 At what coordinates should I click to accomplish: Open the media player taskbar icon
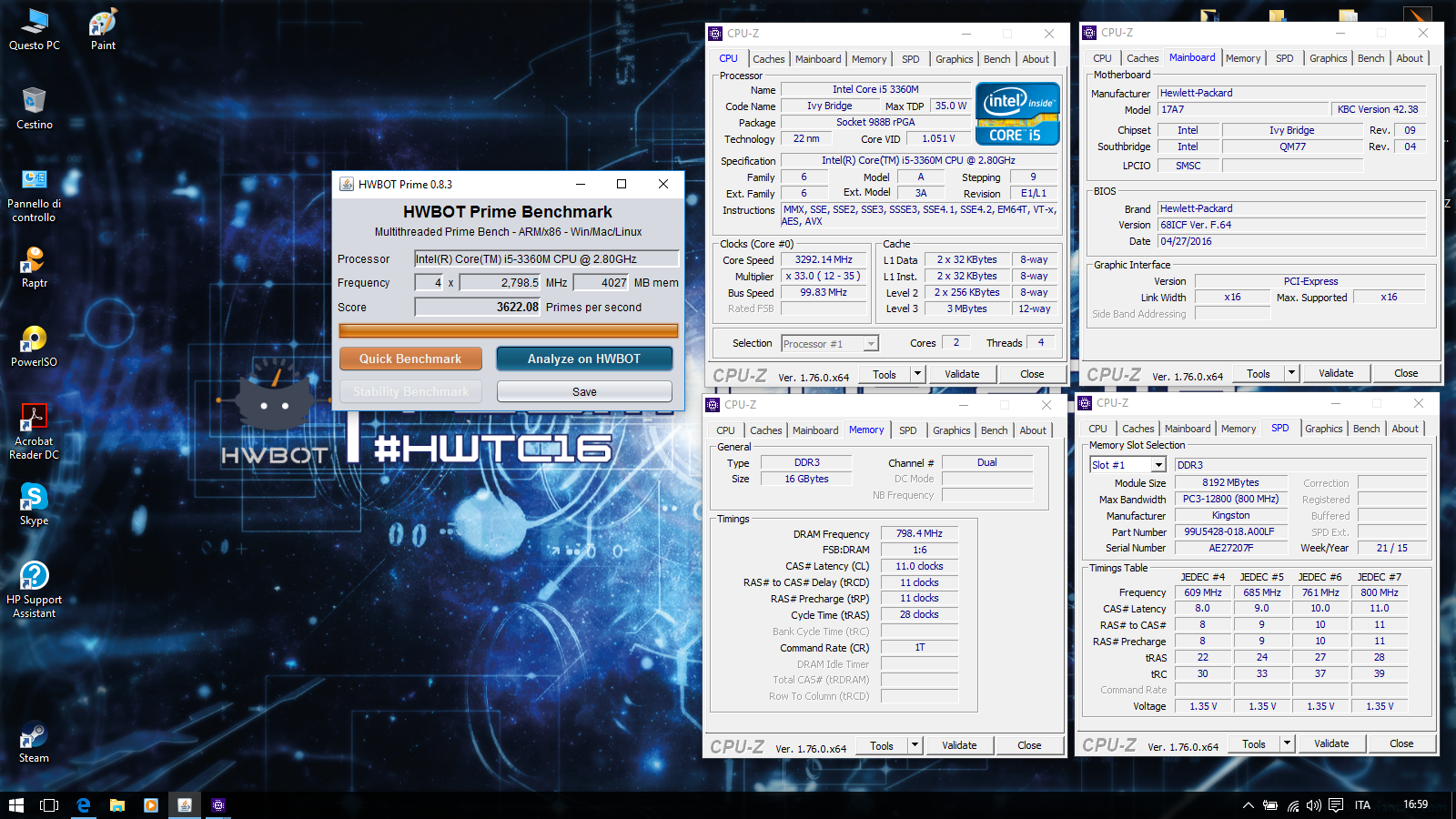[151, 805]
